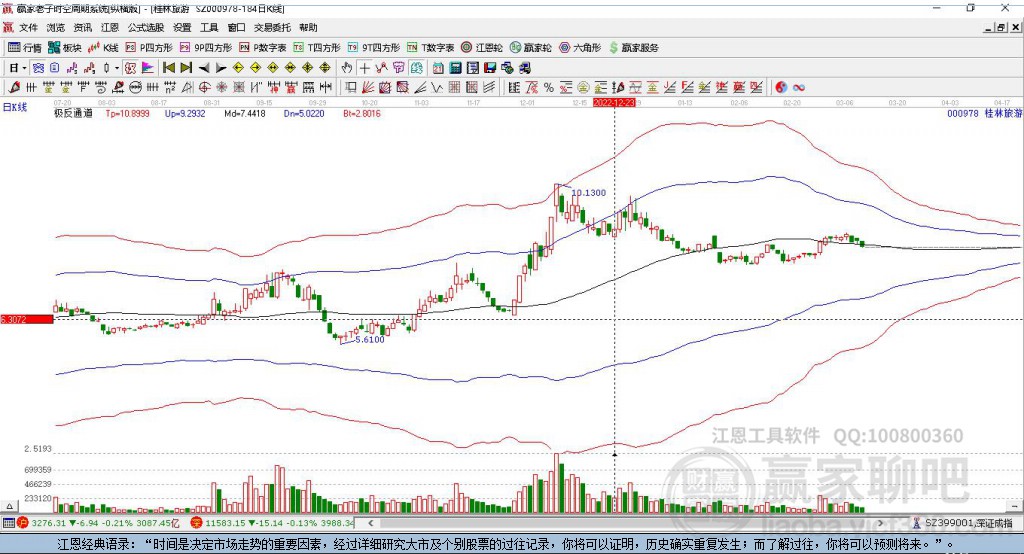
Task: Select the percent sign tool
Action: pyautogui.click(x=549, y=87)
